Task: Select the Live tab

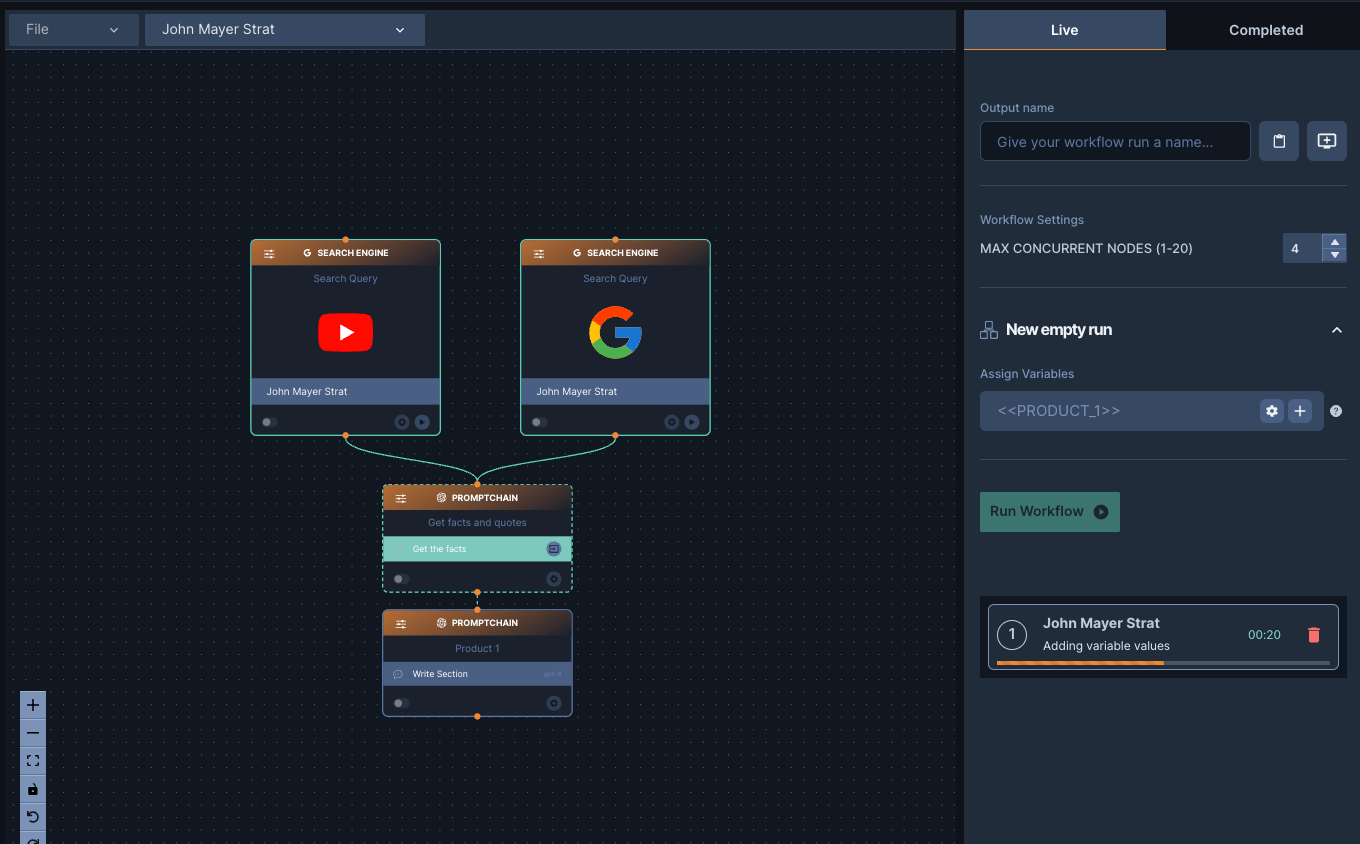Action: (1064, 30)
